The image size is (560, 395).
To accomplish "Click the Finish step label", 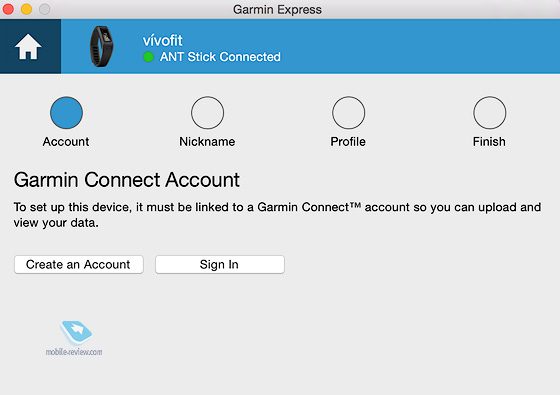I will tap(489, 142).
